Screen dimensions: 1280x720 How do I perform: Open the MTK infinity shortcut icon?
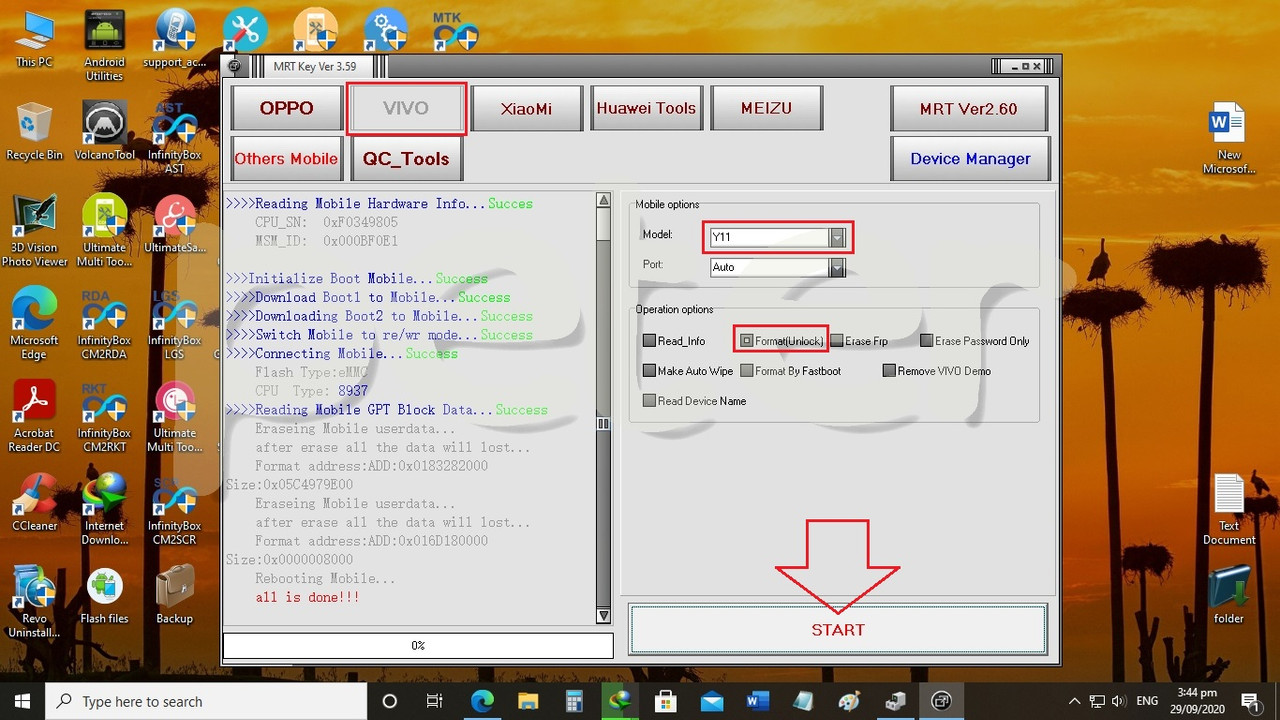454,31
